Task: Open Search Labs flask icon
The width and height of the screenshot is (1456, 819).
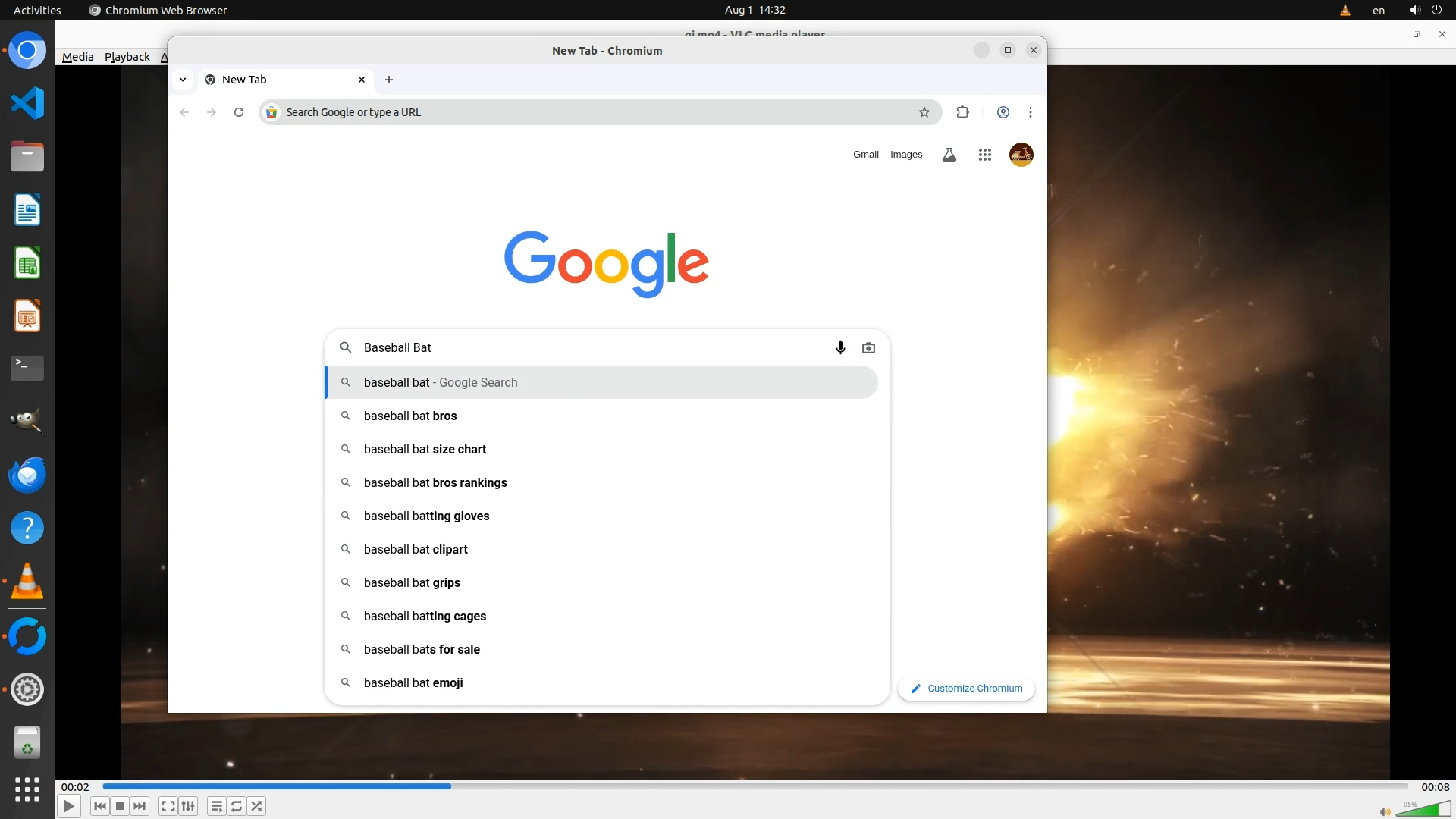Action: pos(949,155)
